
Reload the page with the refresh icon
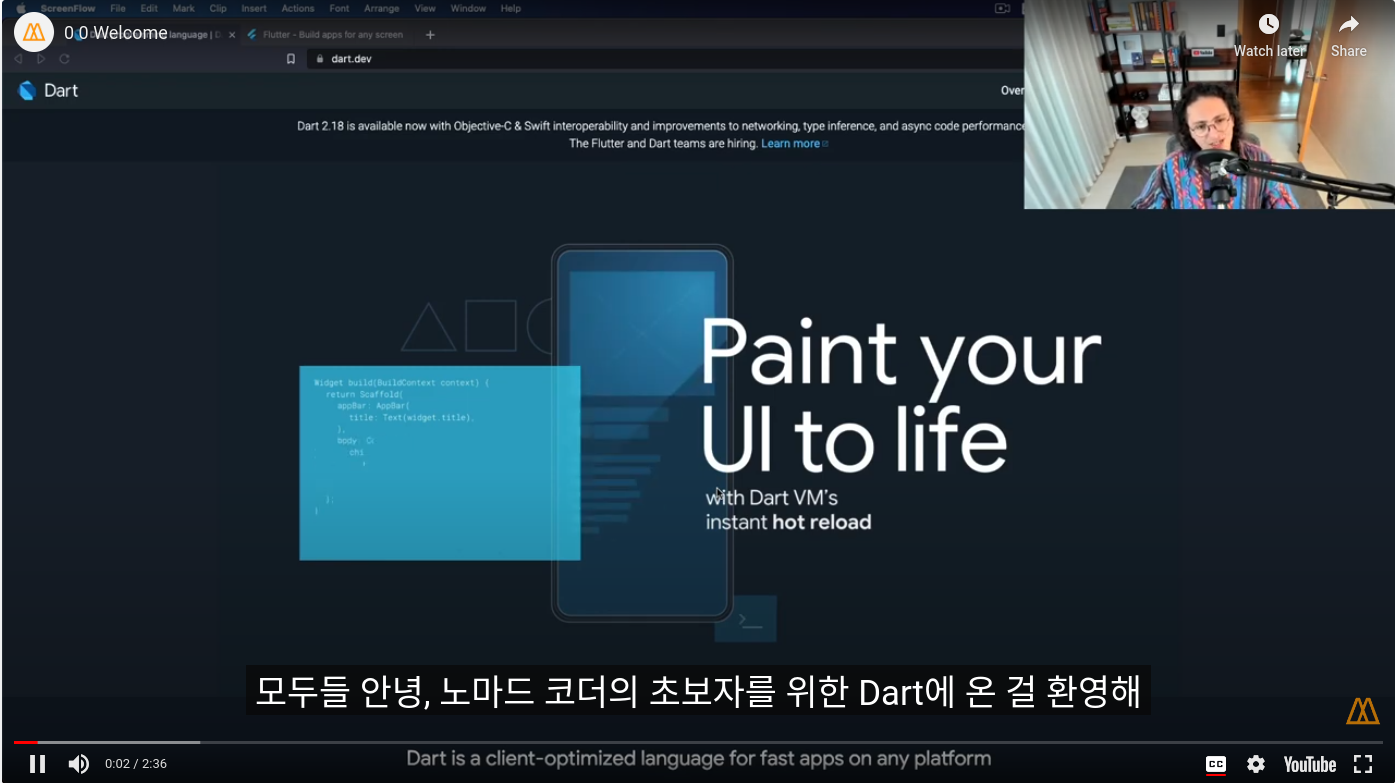coord(65,59)
